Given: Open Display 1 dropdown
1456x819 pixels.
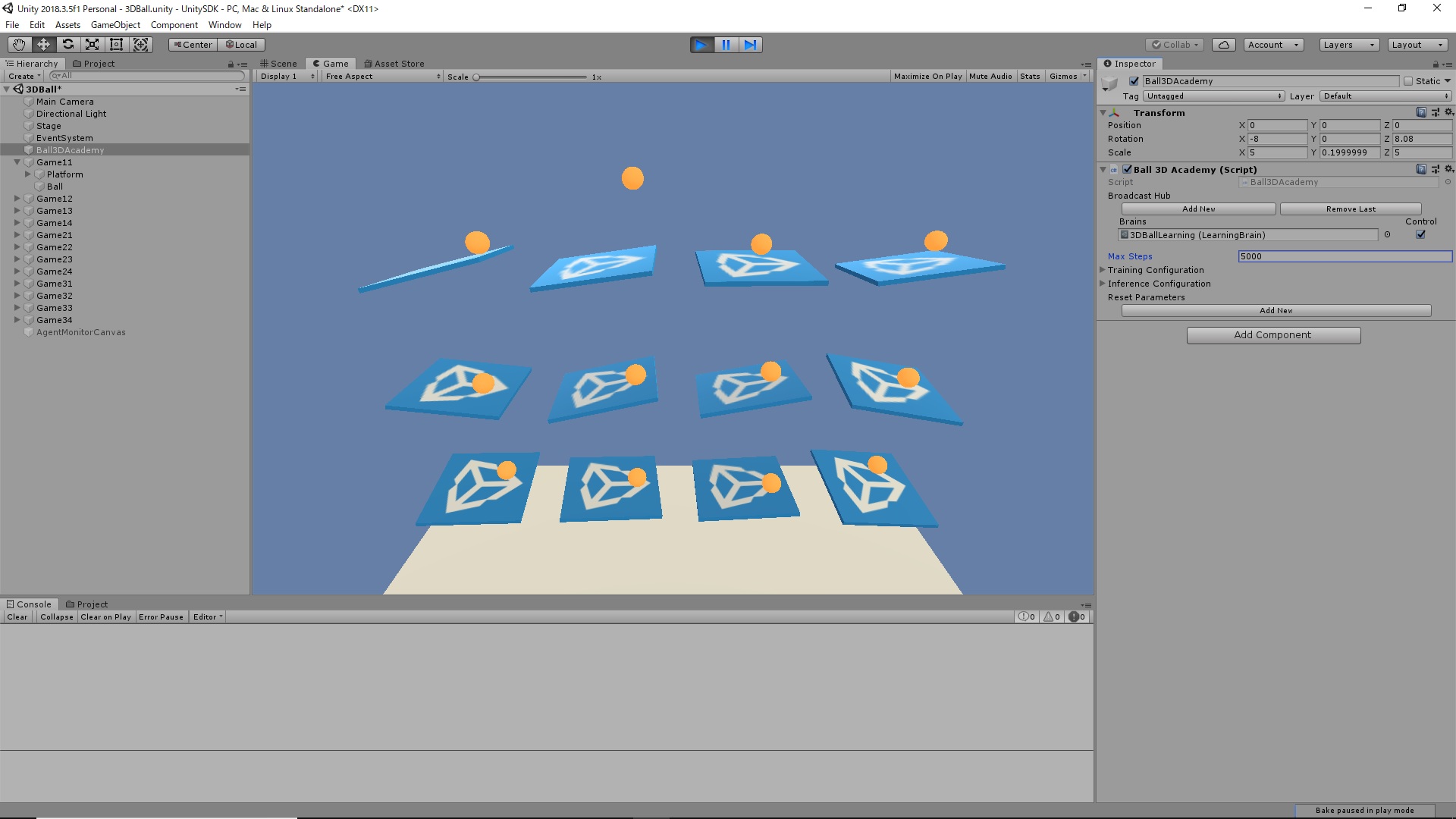Looking at the screenshot, I should pyautogui.click(x=287, y=77).
